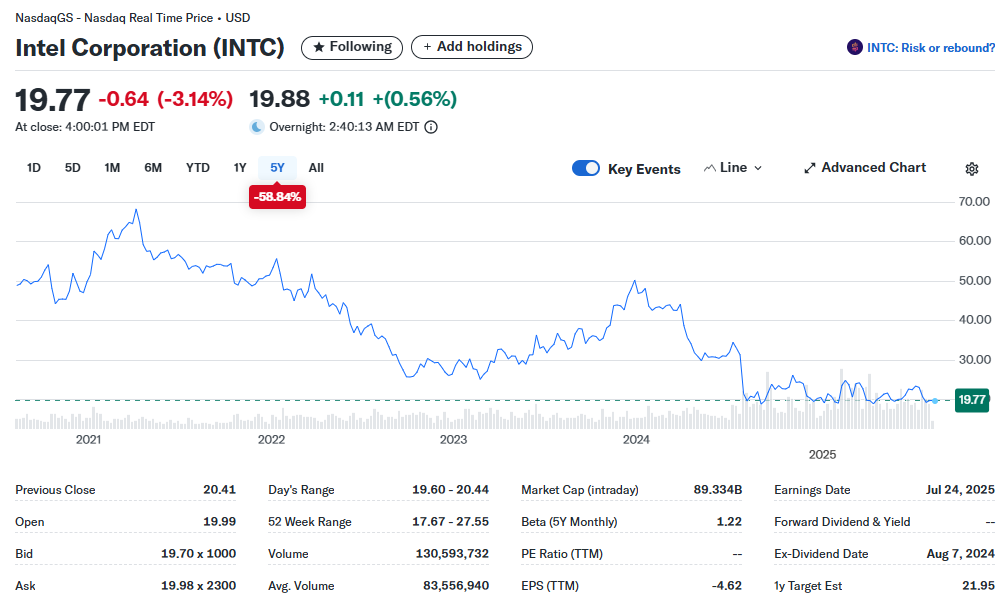Click Earnings Date value Jul 24, 2025

960,490
